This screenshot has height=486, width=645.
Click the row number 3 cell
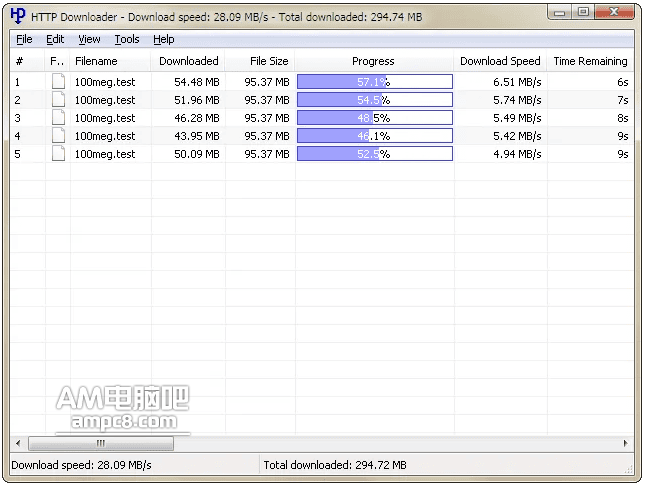[x=17, y=118]
